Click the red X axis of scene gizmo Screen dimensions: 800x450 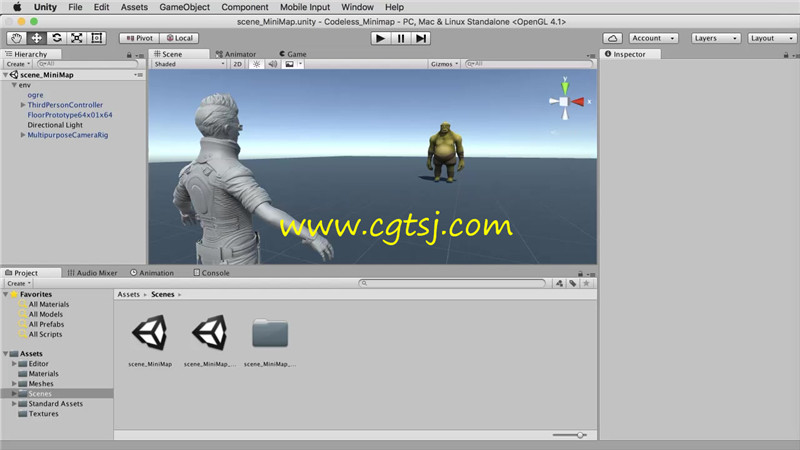(x=578, y=102)
